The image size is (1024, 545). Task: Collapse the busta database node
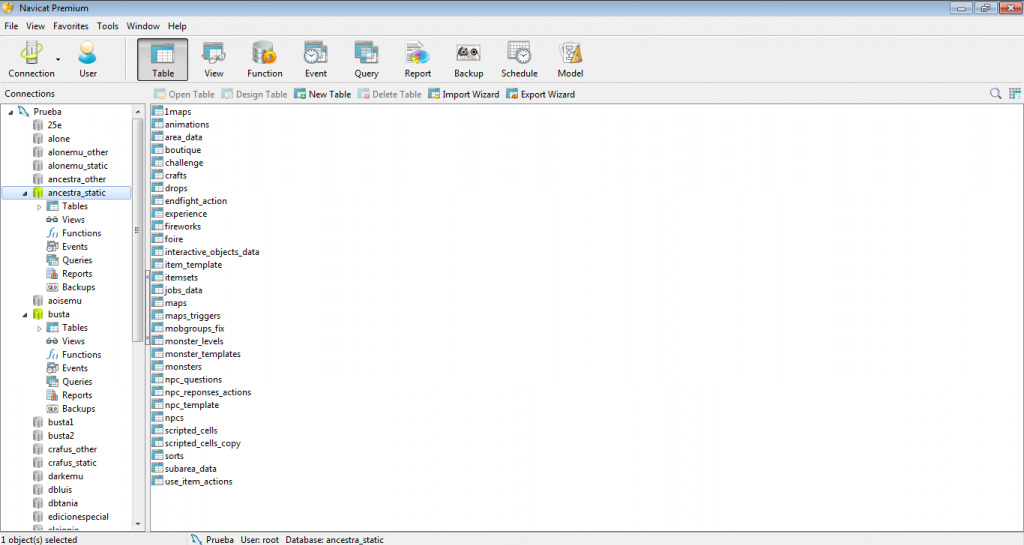tap(25, 315)
